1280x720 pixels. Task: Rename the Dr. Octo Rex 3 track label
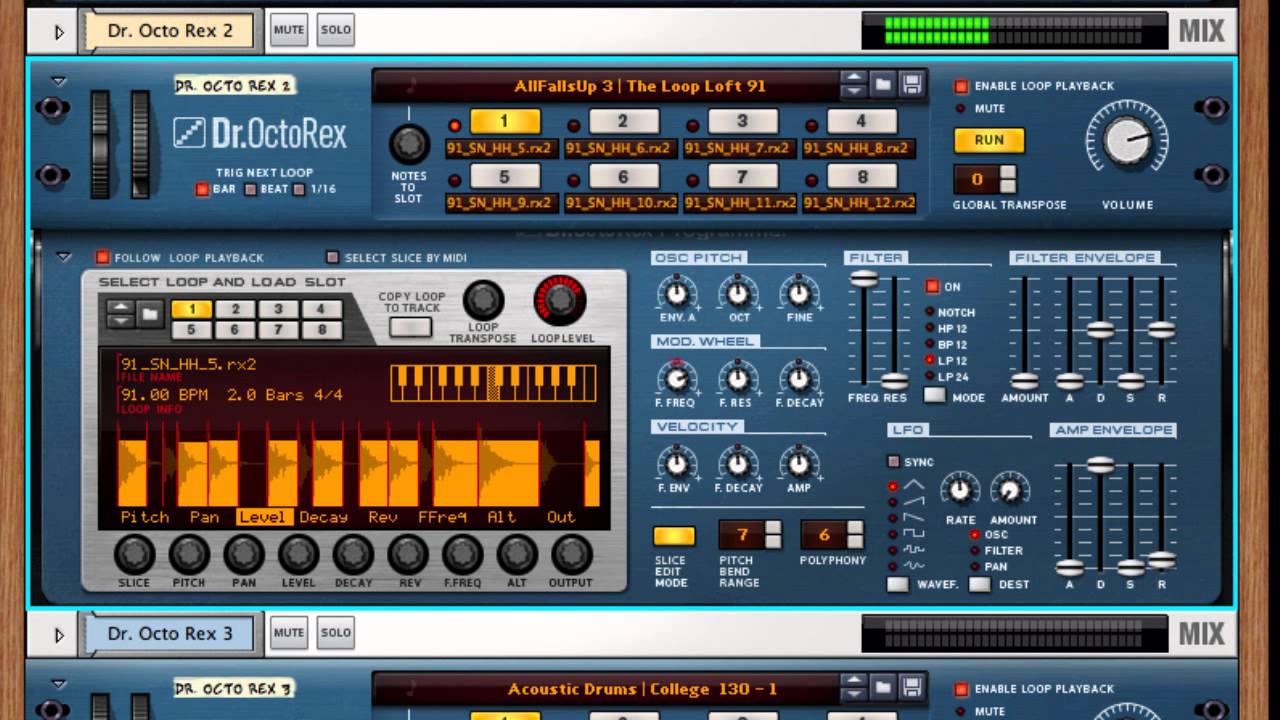pos(169,633)
